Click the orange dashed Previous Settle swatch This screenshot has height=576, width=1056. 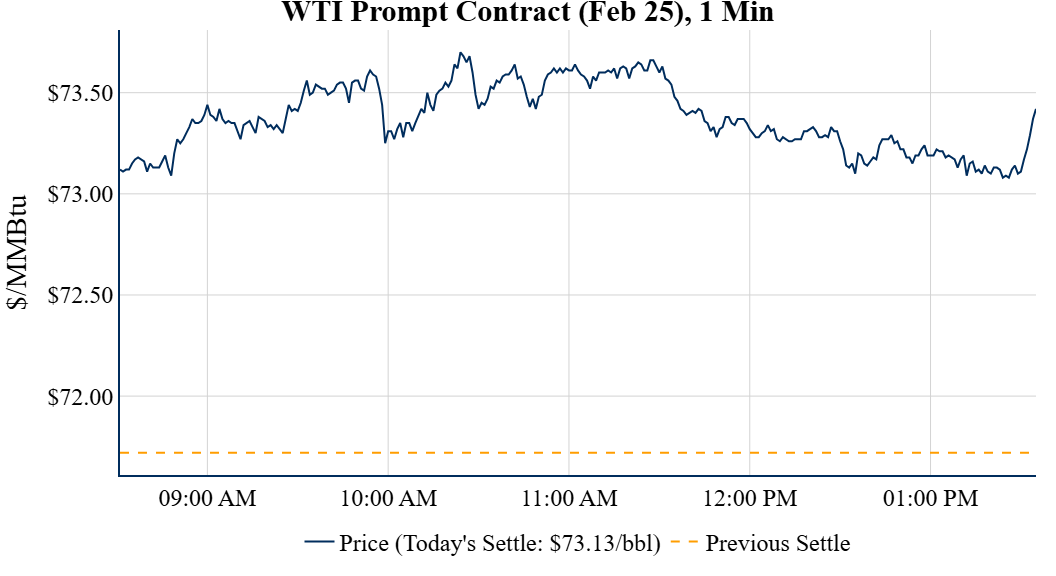coord(685,544)
